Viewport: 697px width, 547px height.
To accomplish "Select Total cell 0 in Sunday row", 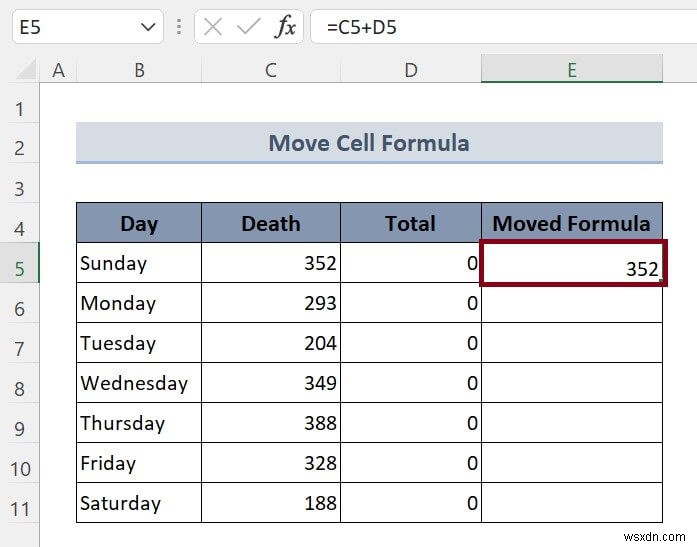I will coord(411,263).
